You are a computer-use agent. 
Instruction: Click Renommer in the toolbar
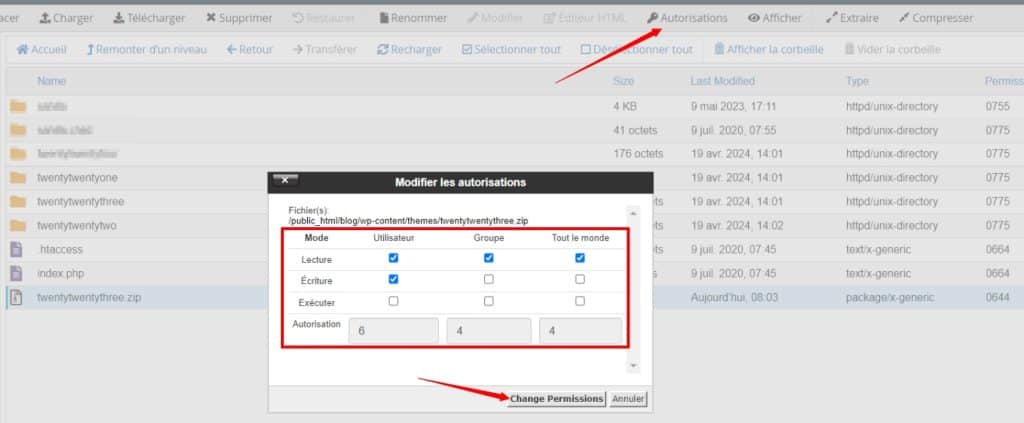[413, 18]
